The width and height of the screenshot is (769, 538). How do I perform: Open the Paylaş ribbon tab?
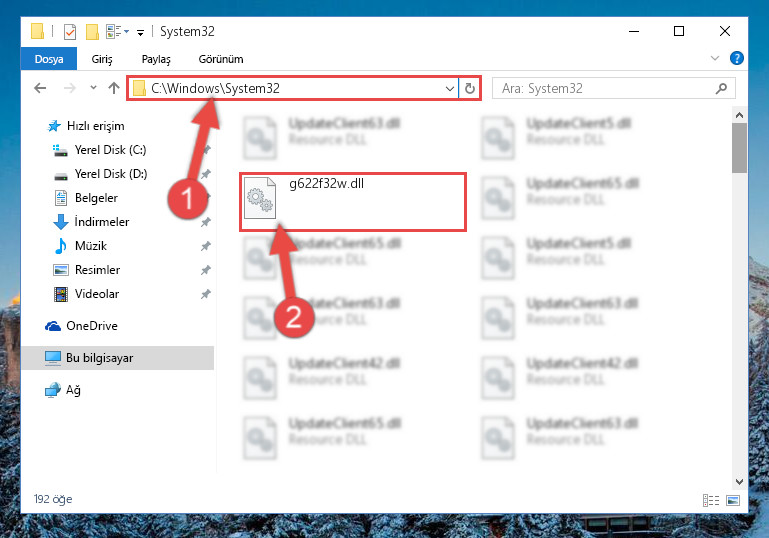156,59
